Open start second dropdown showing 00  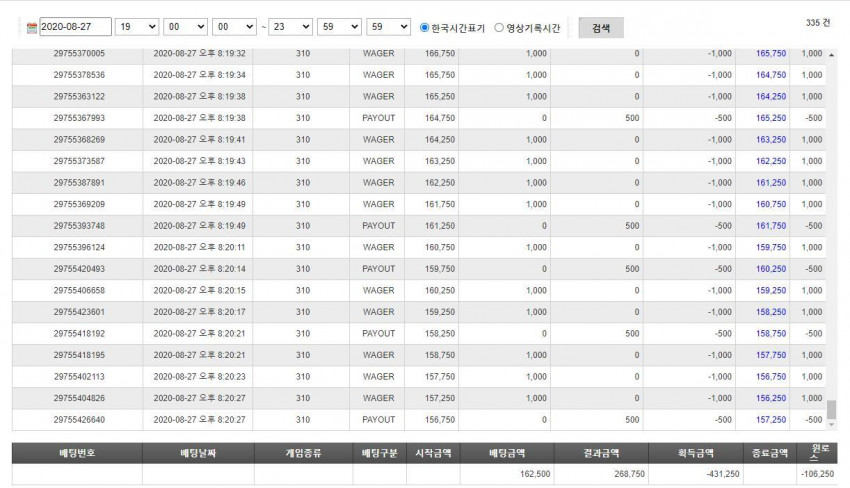234,27
